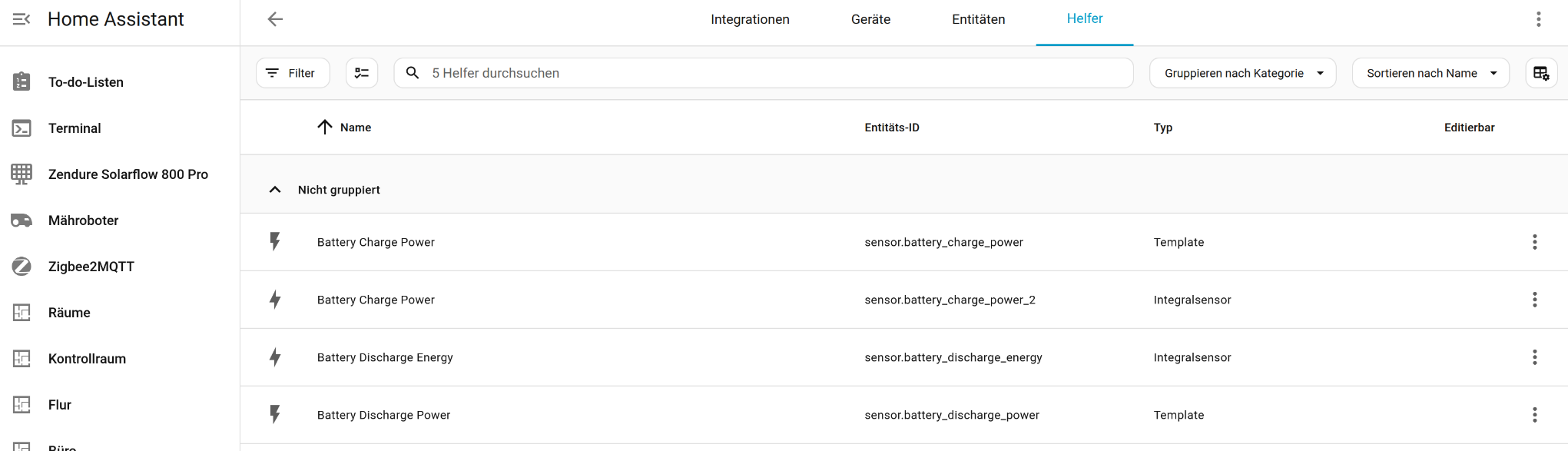Open table column settings icon
Image resolution: width=1568 pixels, height=451 pixels.
(1541, 73)
